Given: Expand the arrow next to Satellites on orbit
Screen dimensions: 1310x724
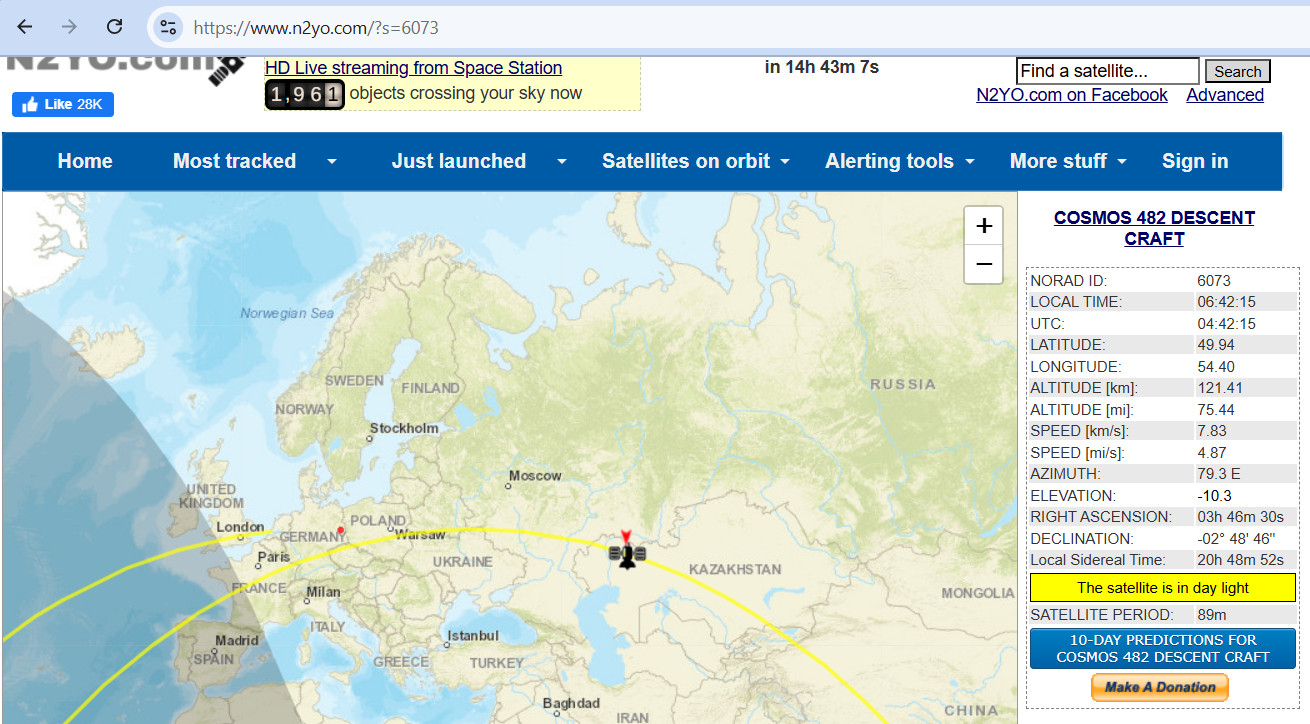Looking at the screenshot, I should [x=785, y=161].
